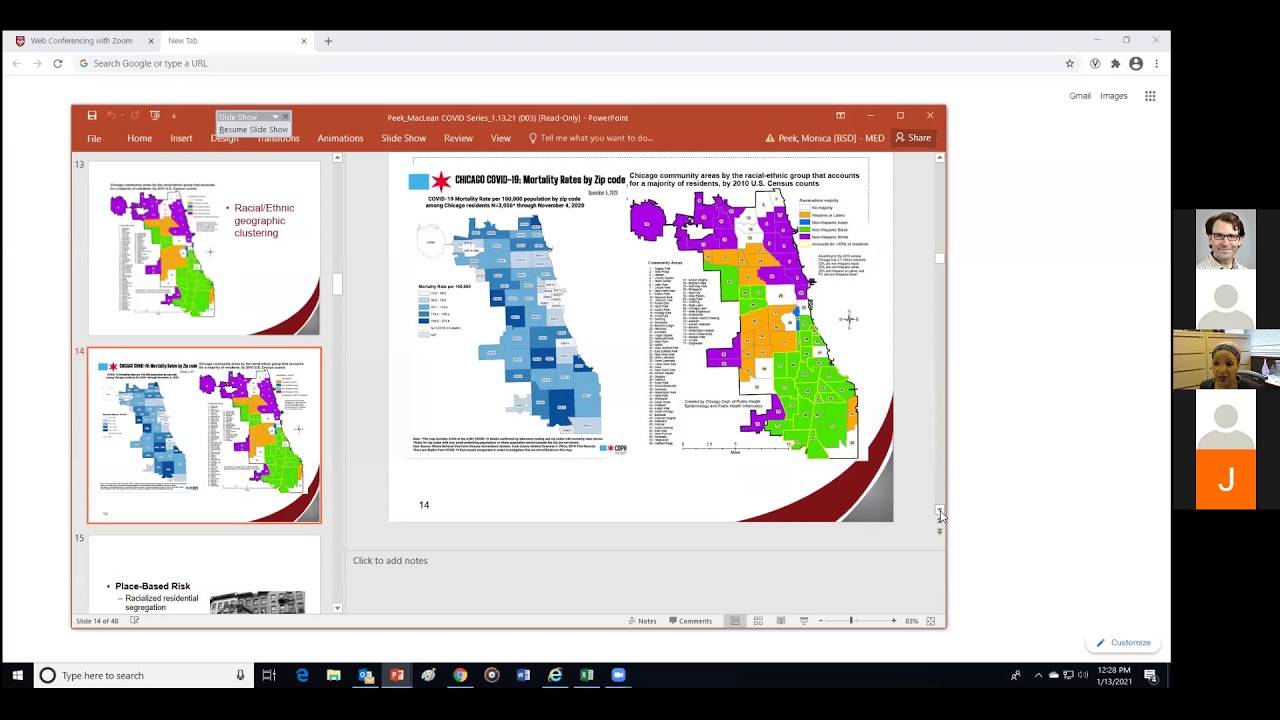Toggle Comments pane in status bar
The height and width of the screenshot is (720, 1280).
(x=689, y=621)
